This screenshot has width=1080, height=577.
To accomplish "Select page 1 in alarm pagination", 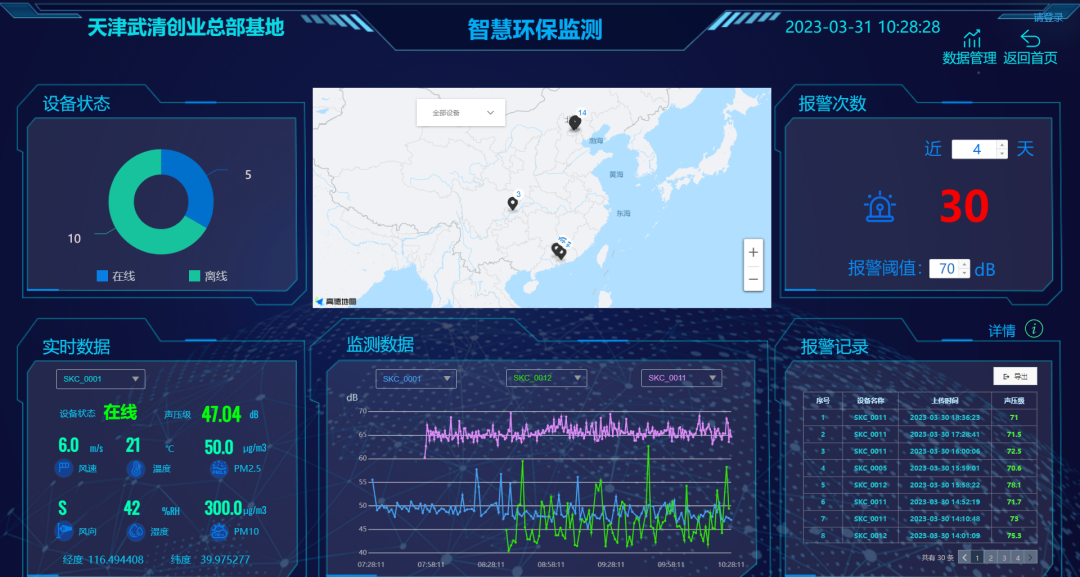I will (x=977, y=558).
